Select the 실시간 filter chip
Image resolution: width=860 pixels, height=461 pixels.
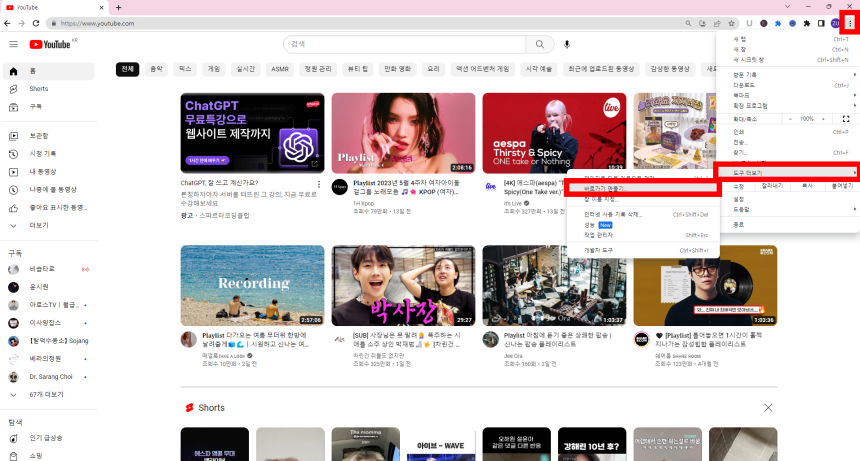click(245, 69)
